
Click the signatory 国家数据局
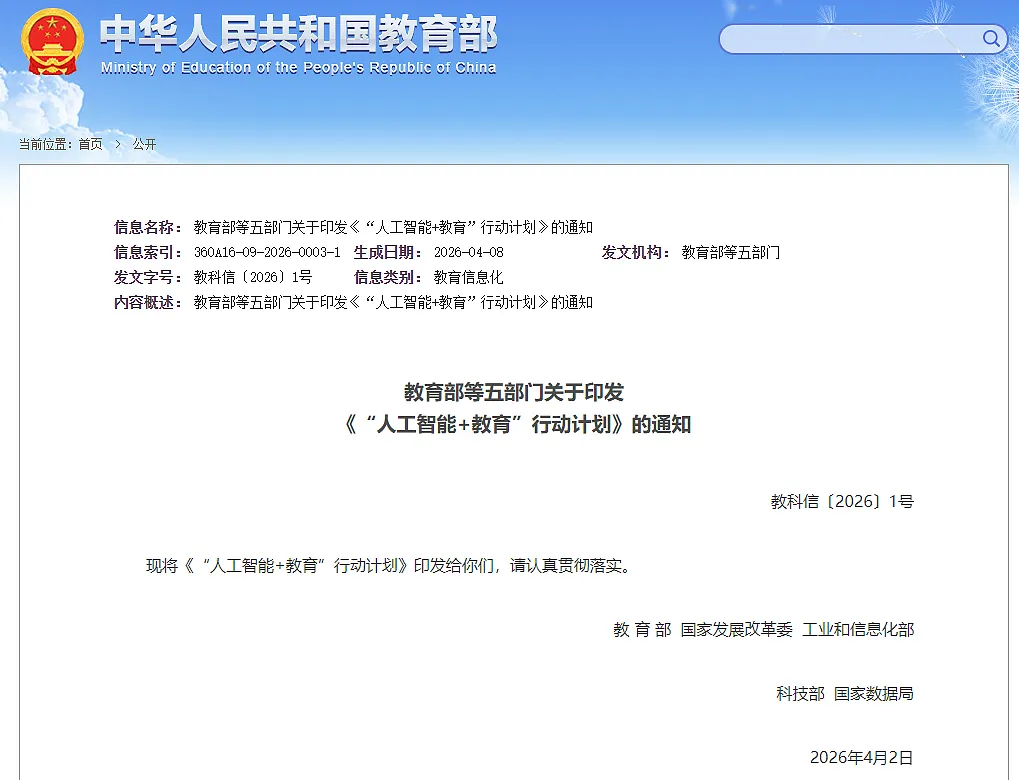(x=873, y=694)
